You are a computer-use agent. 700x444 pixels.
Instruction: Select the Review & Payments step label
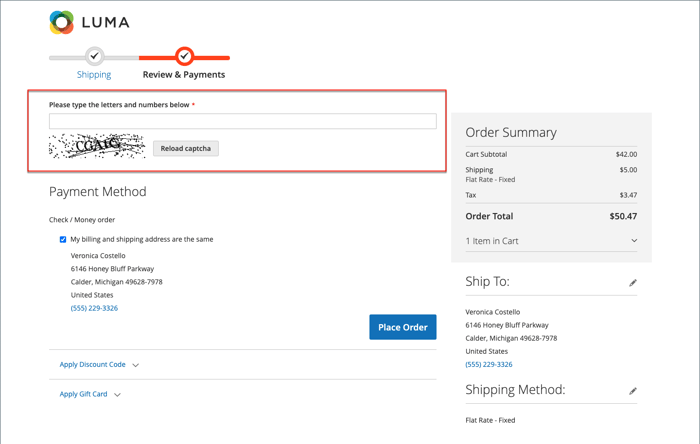(x=184, y=74)
